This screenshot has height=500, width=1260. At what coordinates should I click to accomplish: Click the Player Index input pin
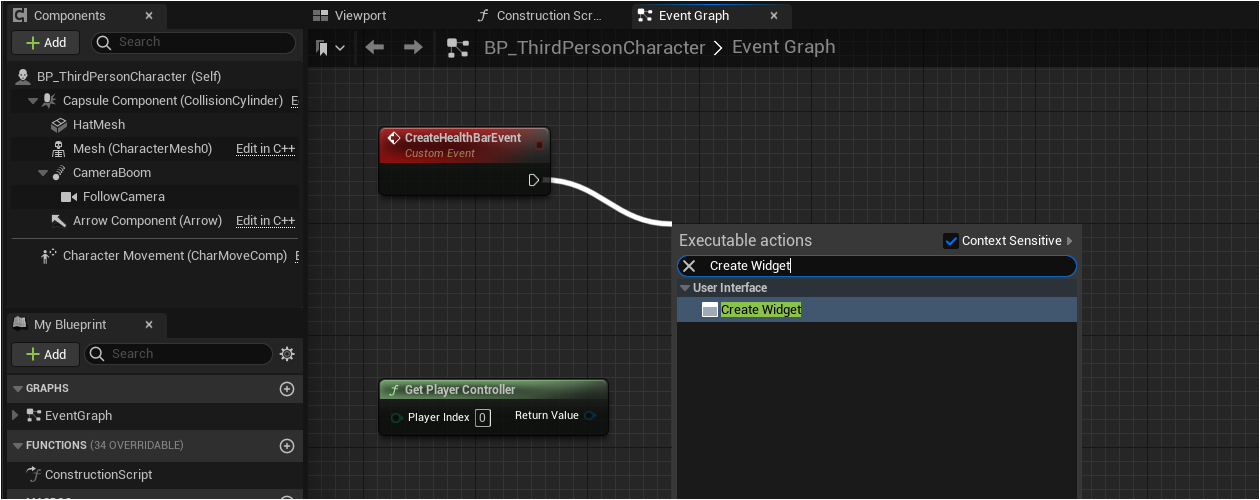click(x=397, y=417)
